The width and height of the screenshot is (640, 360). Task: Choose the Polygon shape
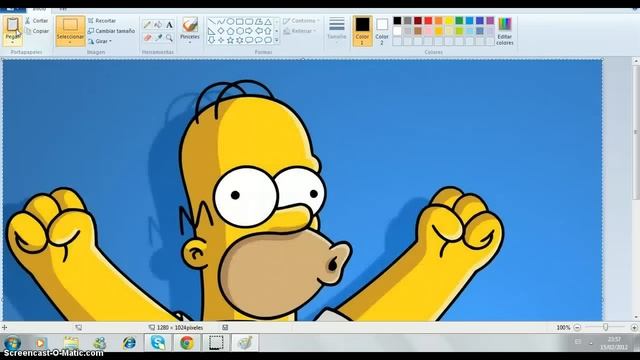[x=258, y=21]
